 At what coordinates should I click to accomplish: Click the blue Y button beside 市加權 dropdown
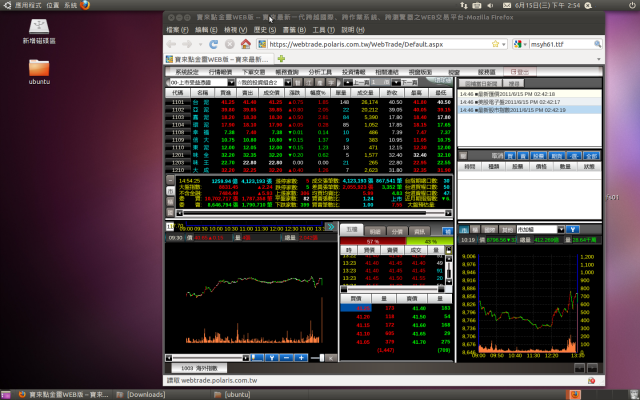pos(573,229)
